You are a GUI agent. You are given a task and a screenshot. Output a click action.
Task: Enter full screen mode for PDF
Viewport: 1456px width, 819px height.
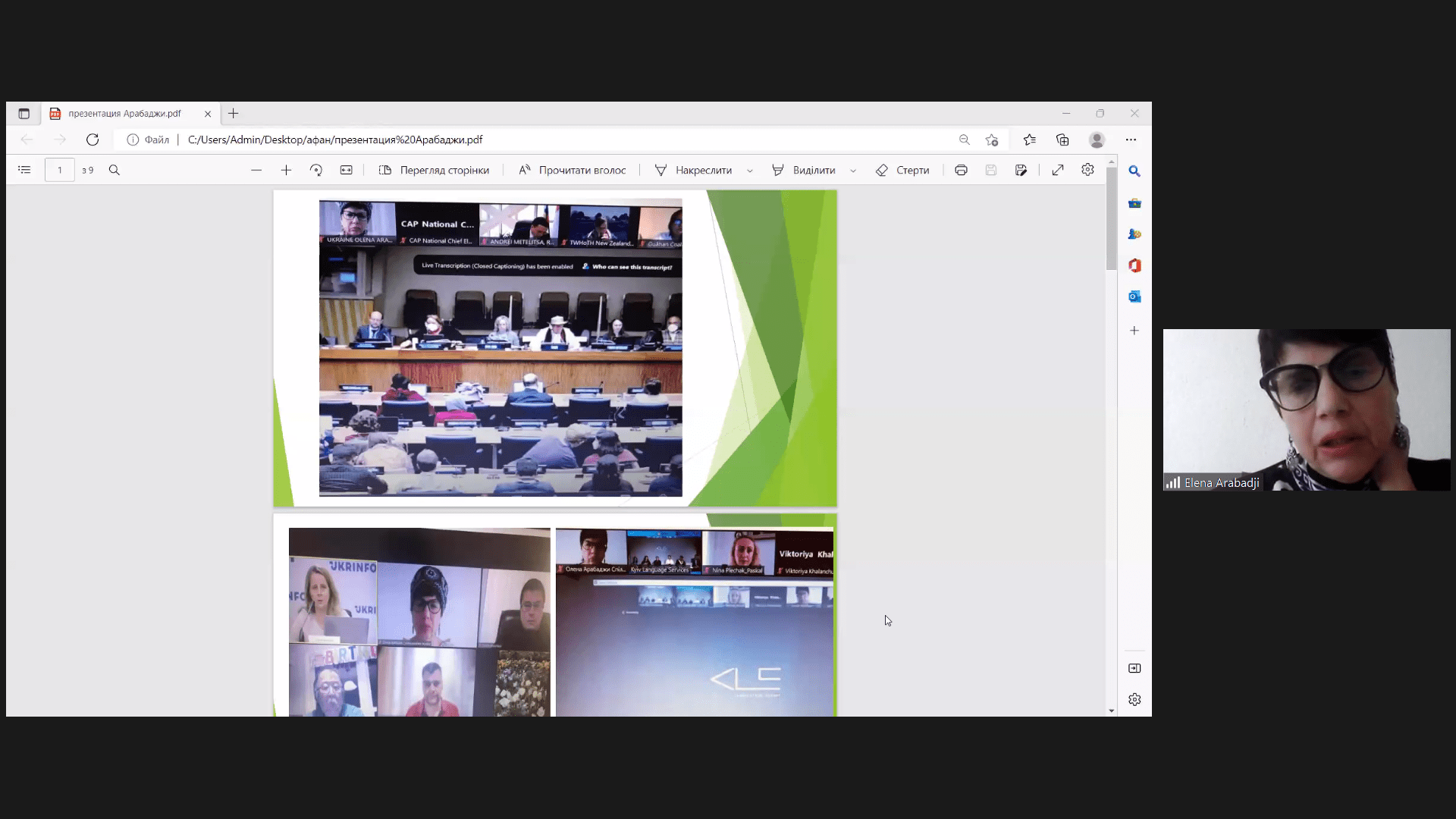click(x=1058, y=170)
